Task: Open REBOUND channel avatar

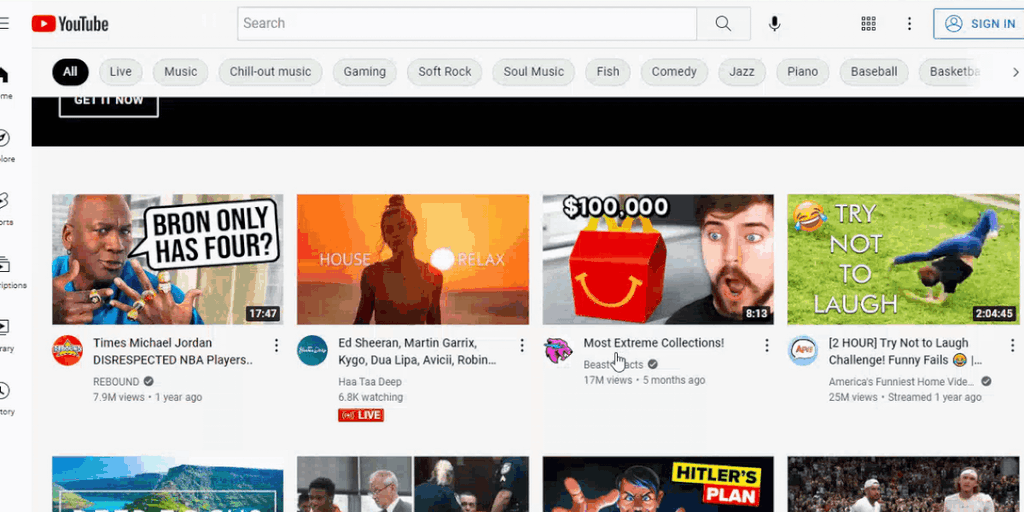Action: (x=67, y=351)
